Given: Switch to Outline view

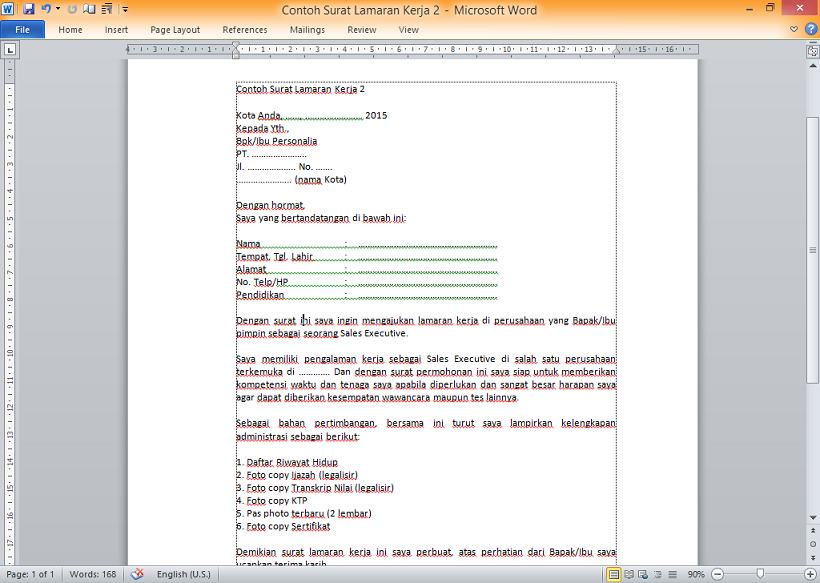Looking at the screenshot, I should coord(656,574).
